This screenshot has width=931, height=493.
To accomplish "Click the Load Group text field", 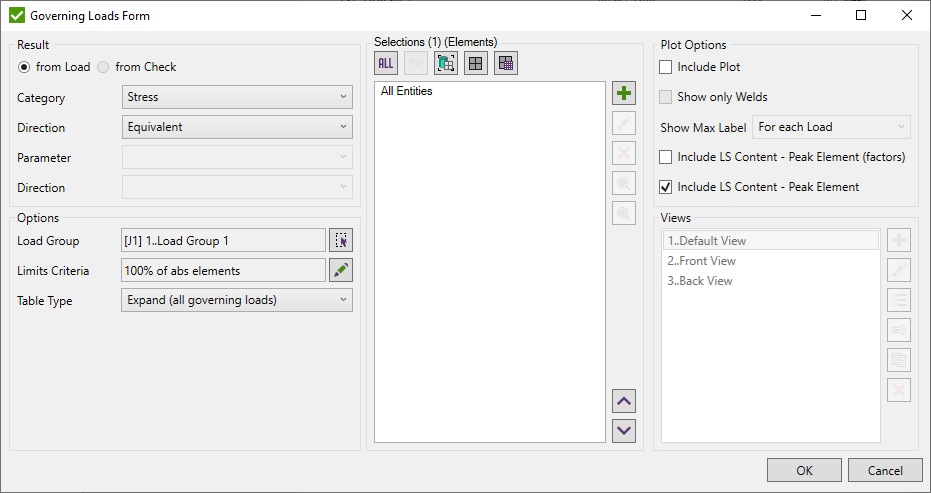I will [223, 240].
